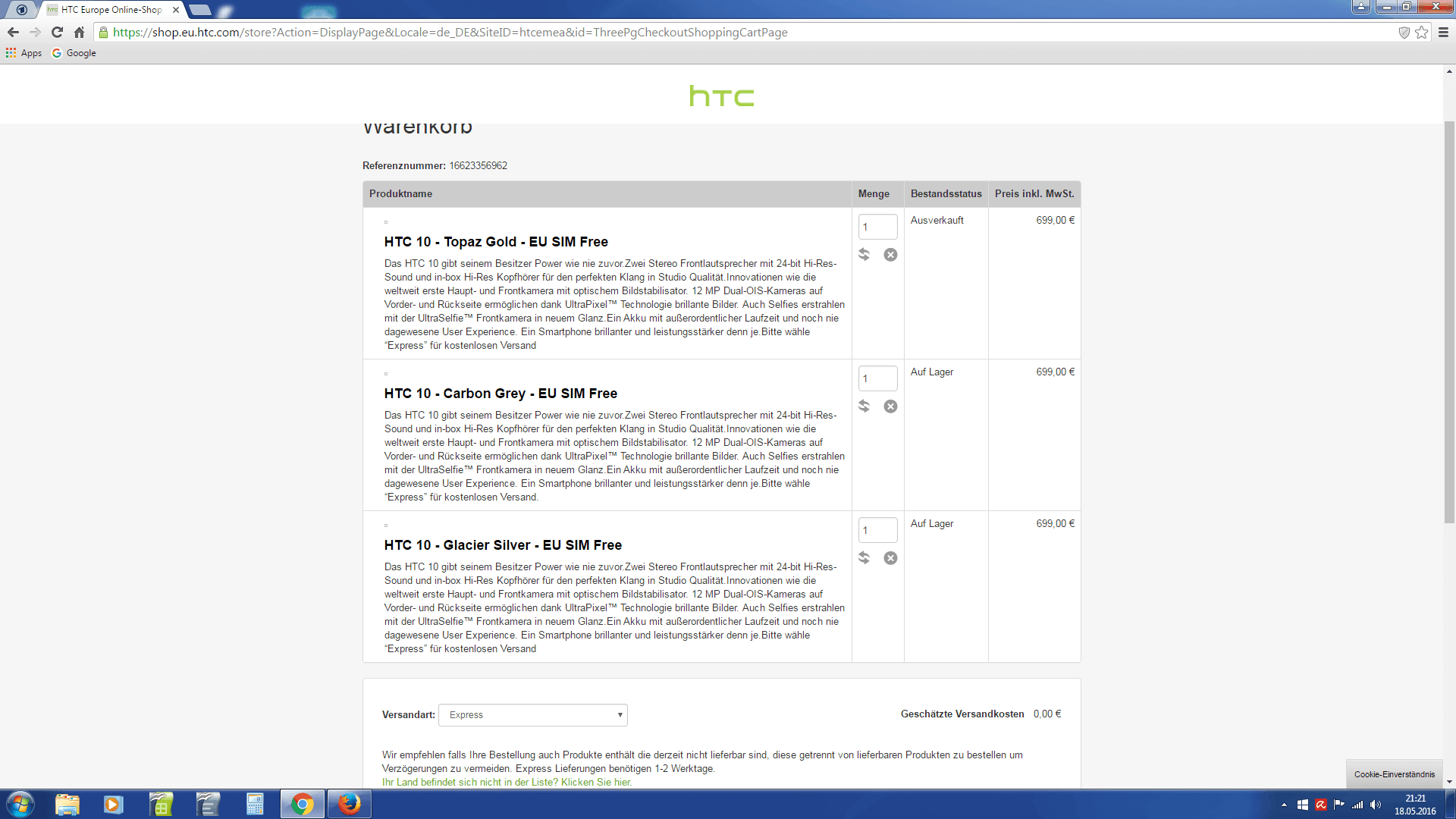The height and width of the screenshot is (819, 1456).
Task: Click the 699,00 € price of Topaz Gold
Action: [1055, 221]
